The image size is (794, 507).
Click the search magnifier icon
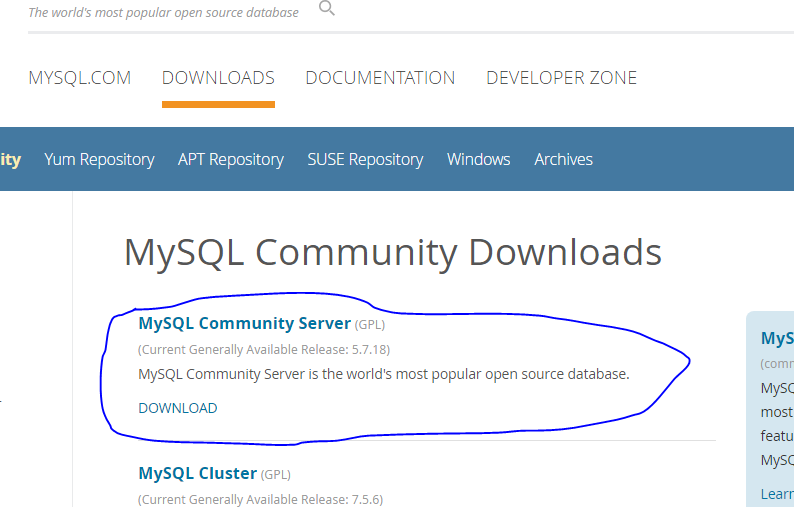click(327, 8)
